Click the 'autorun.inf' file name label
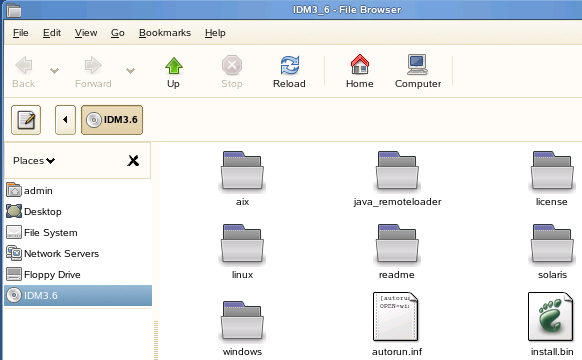Image resolution: width=582 pixels, height=360 pixels. point(397,351)
